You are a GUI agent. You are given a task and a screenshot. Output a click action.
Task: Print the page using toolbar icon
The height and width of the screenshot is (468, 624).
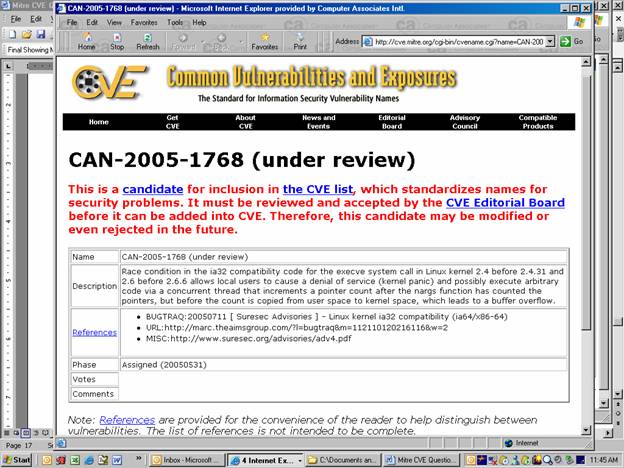(x=300, y=41)
